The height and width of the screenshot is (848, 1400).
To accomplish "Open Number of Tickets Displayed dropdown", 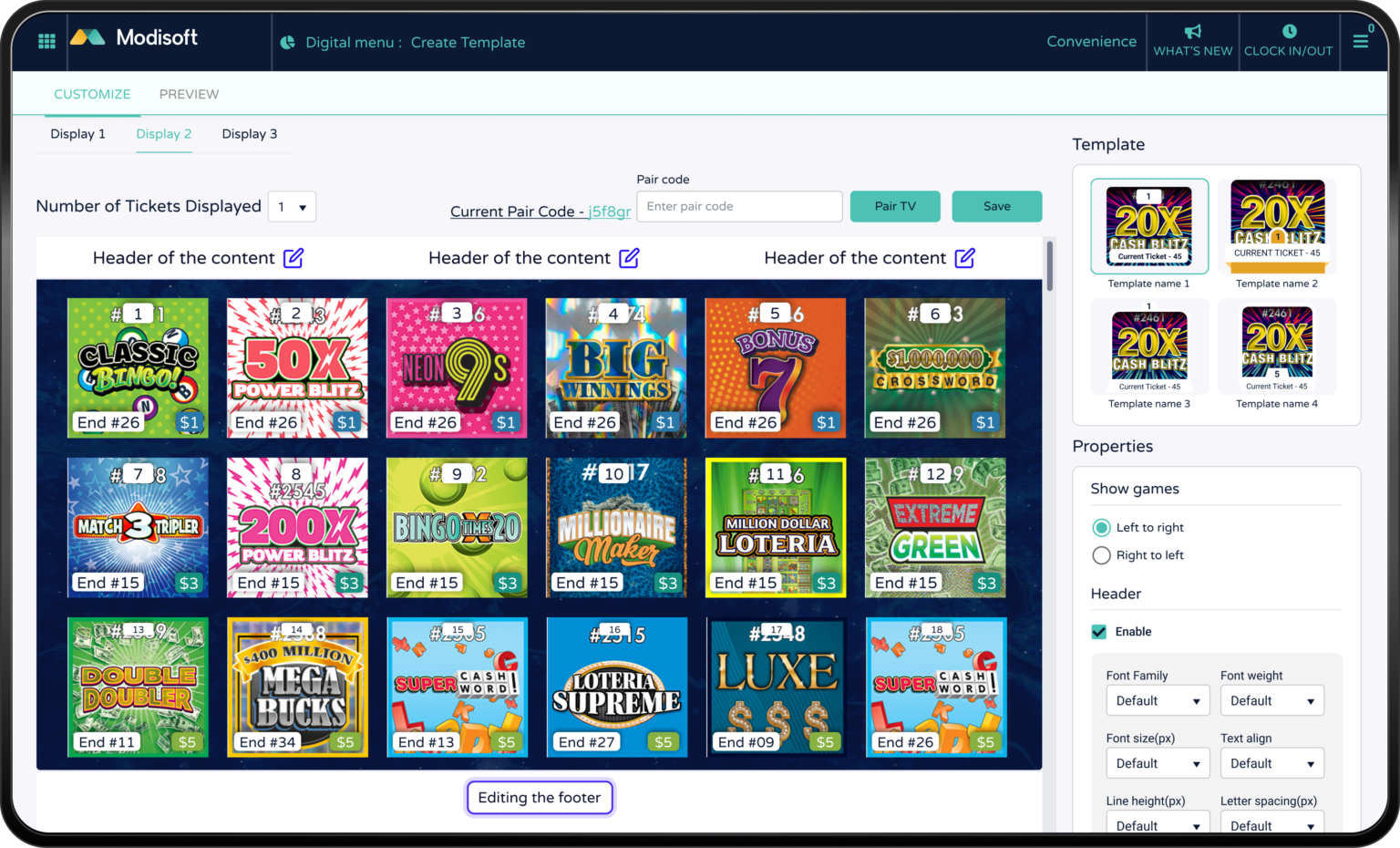I will coord(292,206).
